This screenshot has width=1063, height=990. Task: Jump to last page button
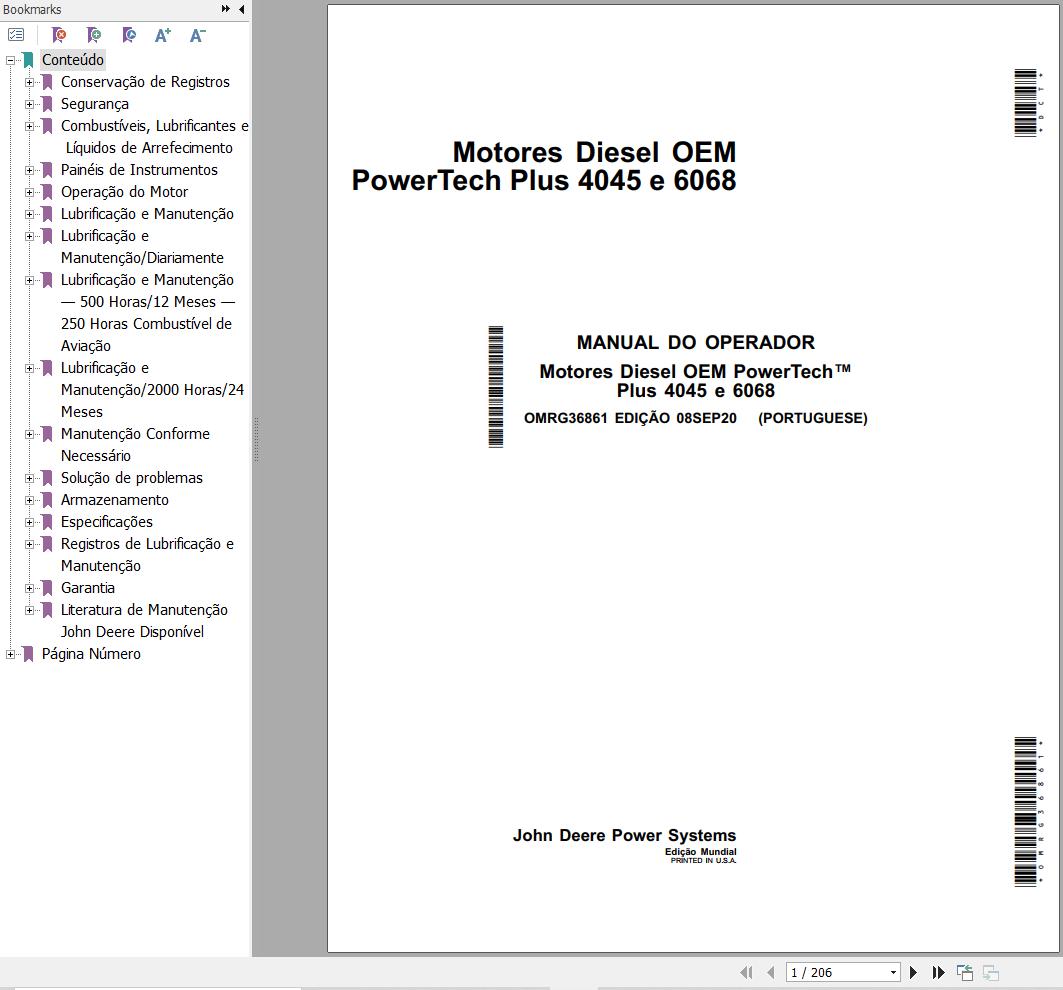(x=938, y=972)
